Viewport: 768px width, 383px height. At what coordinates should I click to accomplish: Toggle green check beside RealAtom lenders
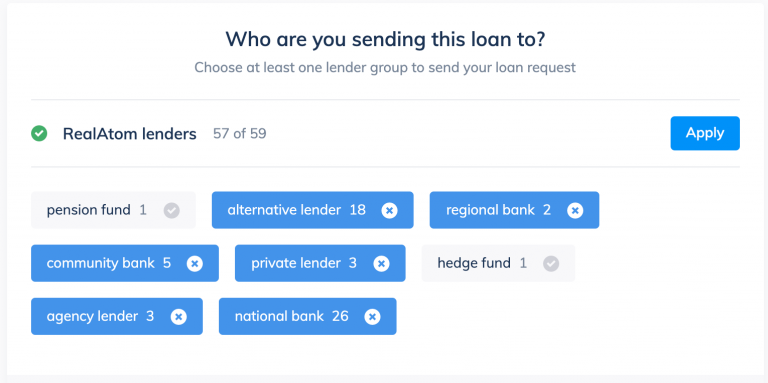point(39,133)
